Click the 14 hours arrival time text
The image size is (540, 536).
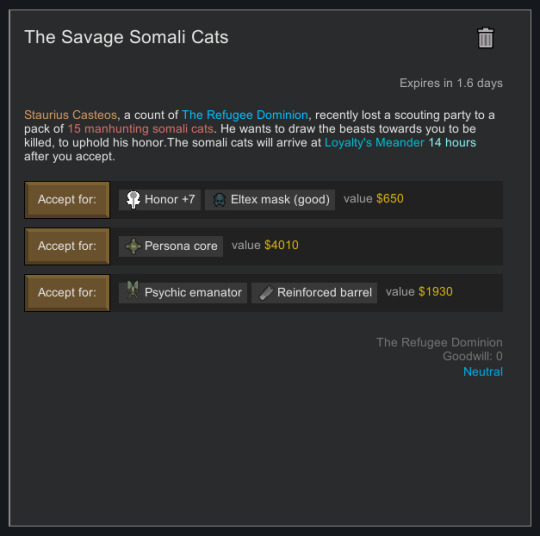pyautogui.click(x=452, y=143)
